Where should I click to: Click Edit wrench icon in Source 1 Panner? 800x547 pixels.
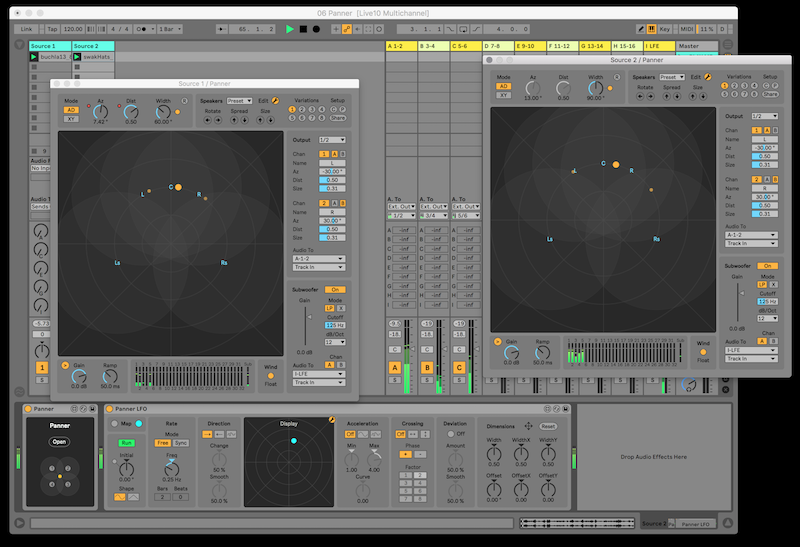tap(276, 101)
